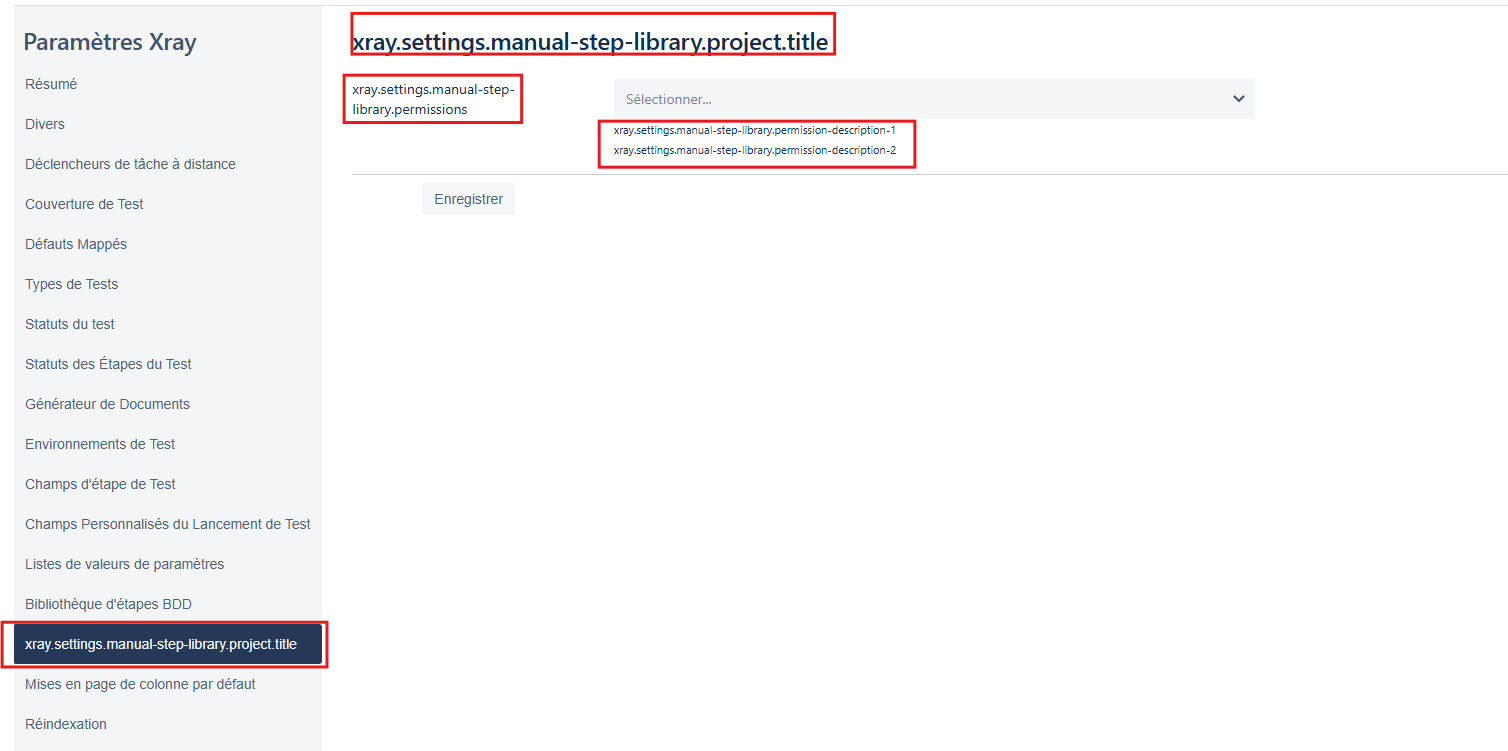Go to the Divers settings page
Viewport: 1508px width, 751px height.
coord(45,124)
